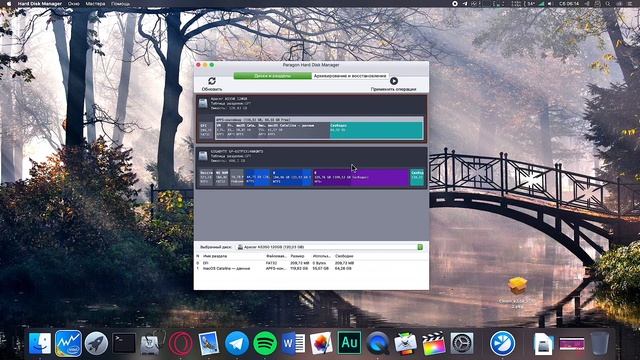
Task: Open Spotlight search in the menu bar
Action: (608, 4)
